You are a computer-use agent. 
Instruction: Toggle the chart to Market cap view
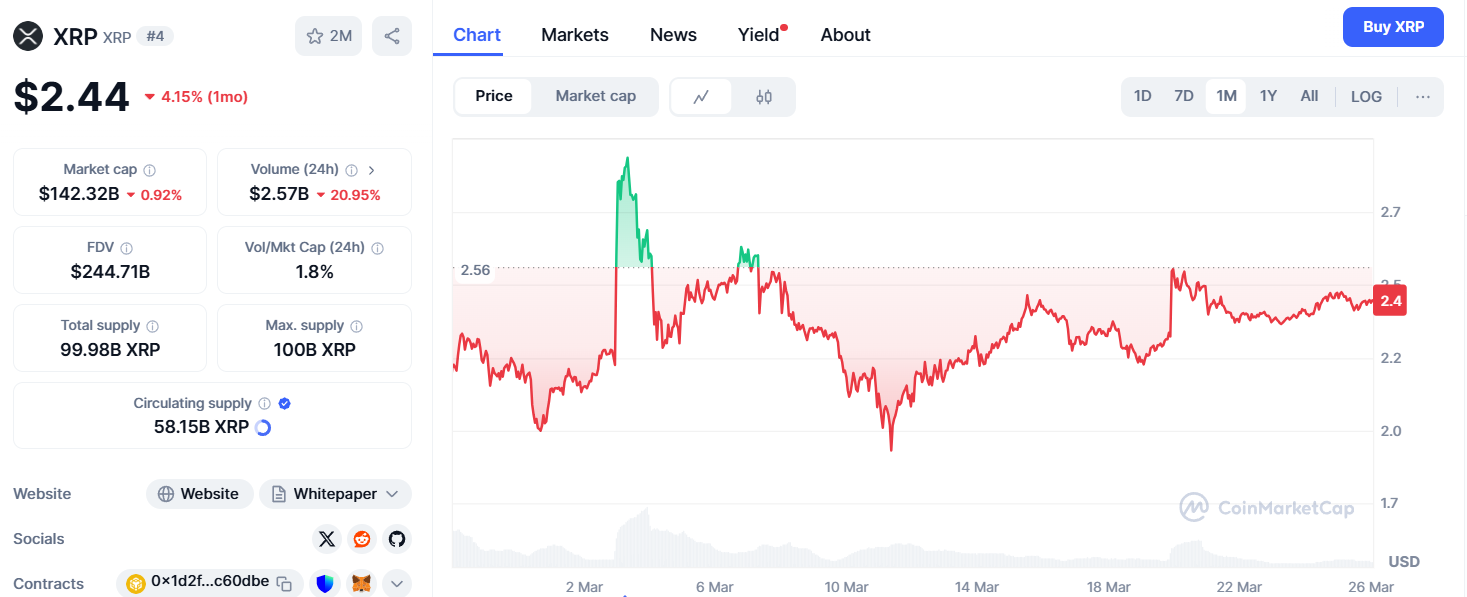point(595,96)
